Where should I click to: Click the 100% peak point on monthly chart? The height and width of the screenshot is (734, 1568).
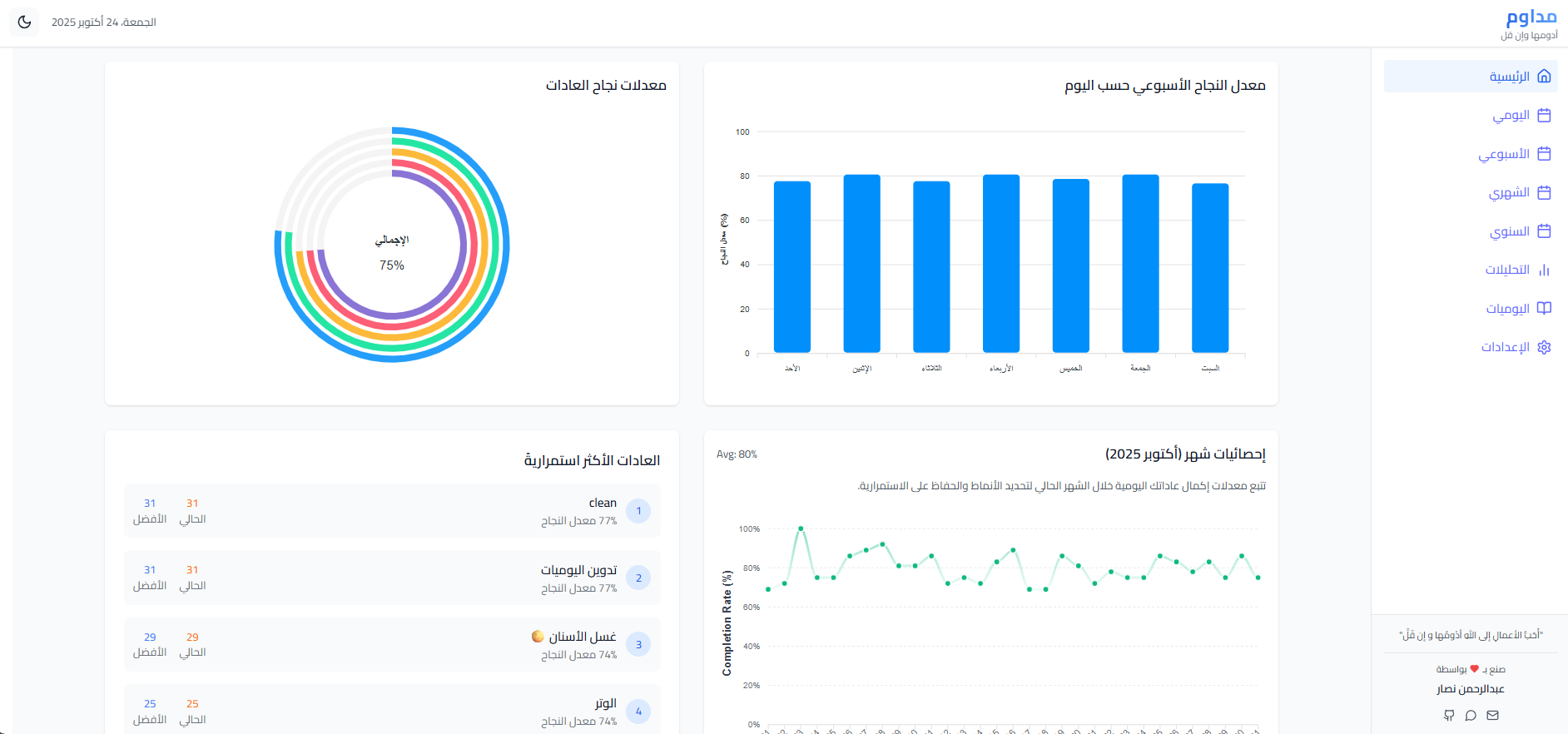tap(801, 528)
